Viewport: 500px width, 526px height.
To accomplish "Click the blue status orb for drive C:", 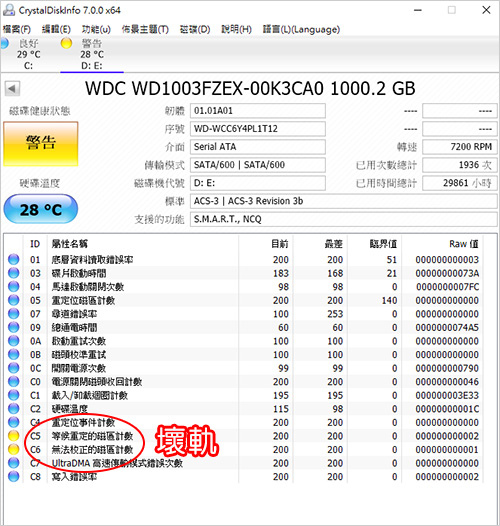I will click(x=4, y=44).
